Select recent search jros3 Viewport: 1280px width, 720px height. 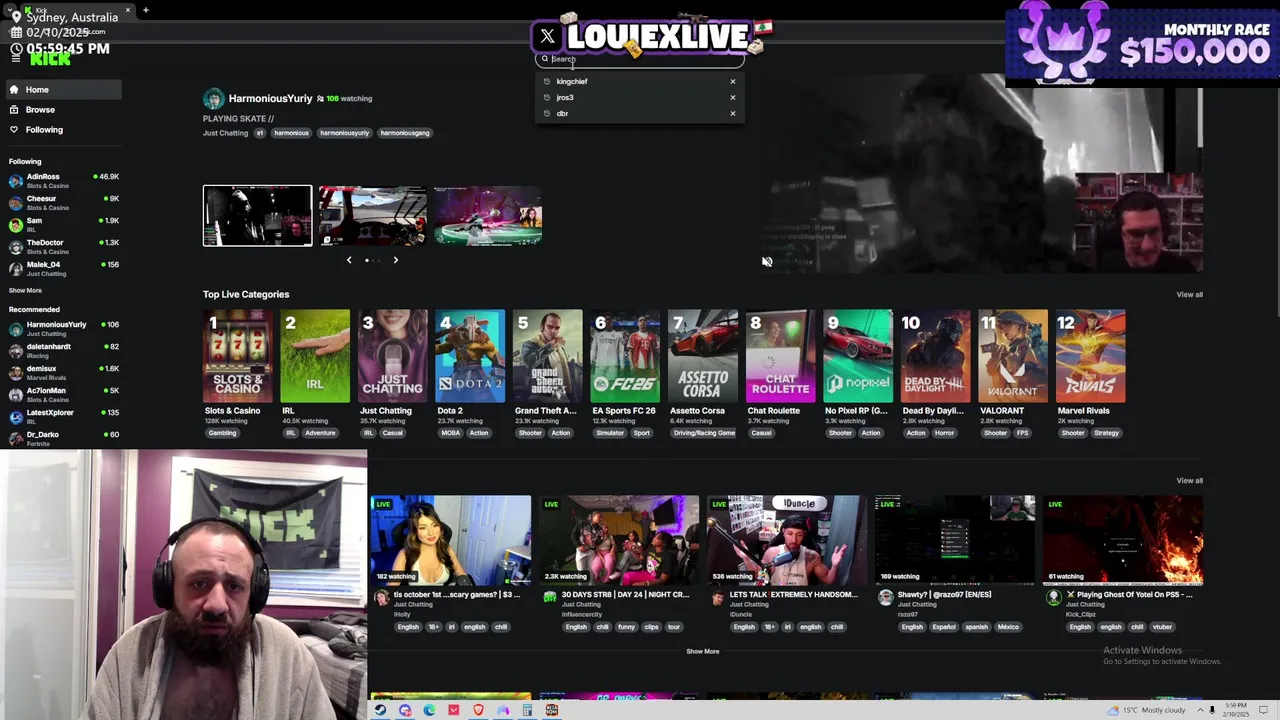point(565,98)
